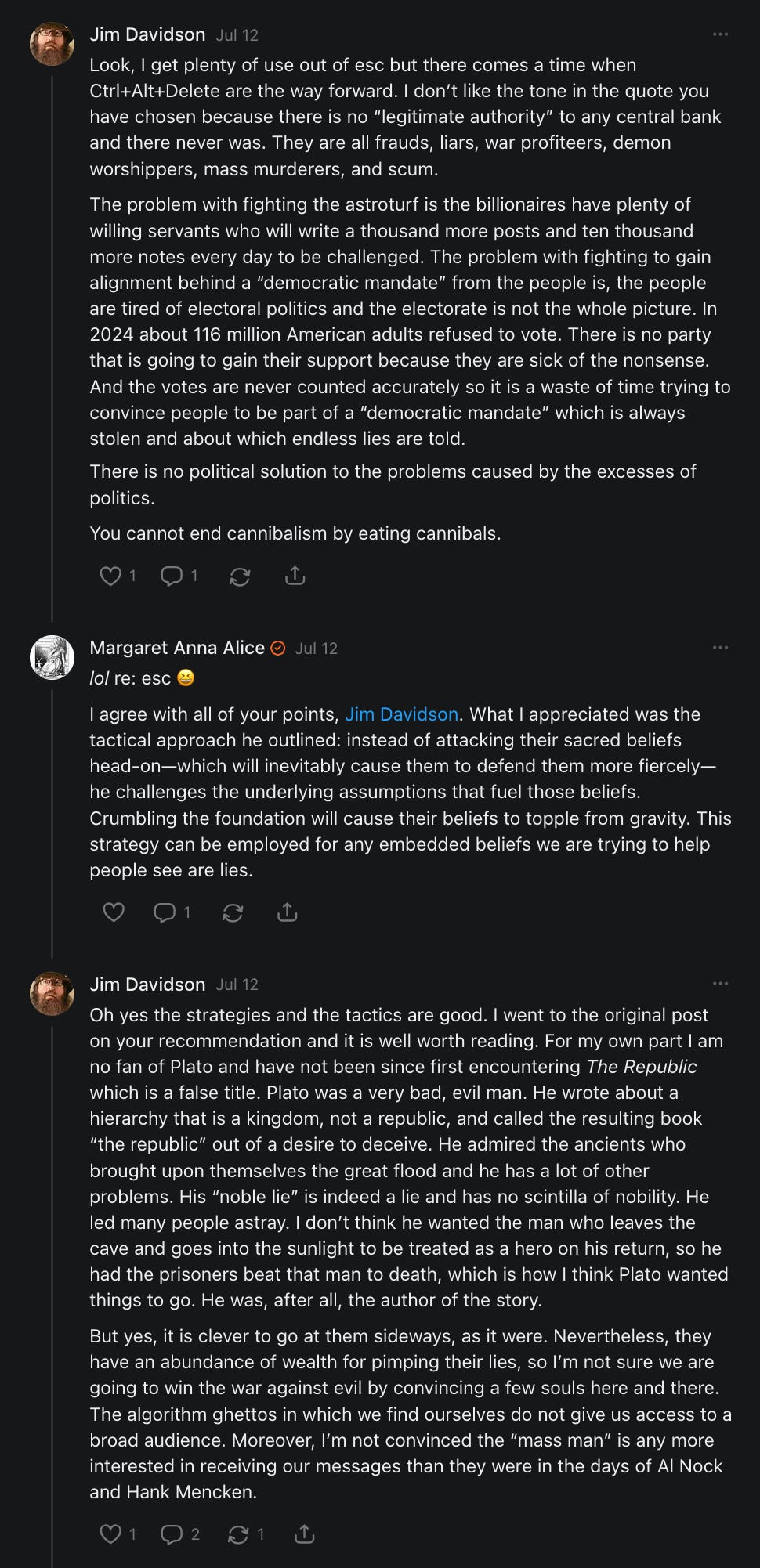Like Jim Davidson's last comment

pyautogui.click(x=110, y=1534)
